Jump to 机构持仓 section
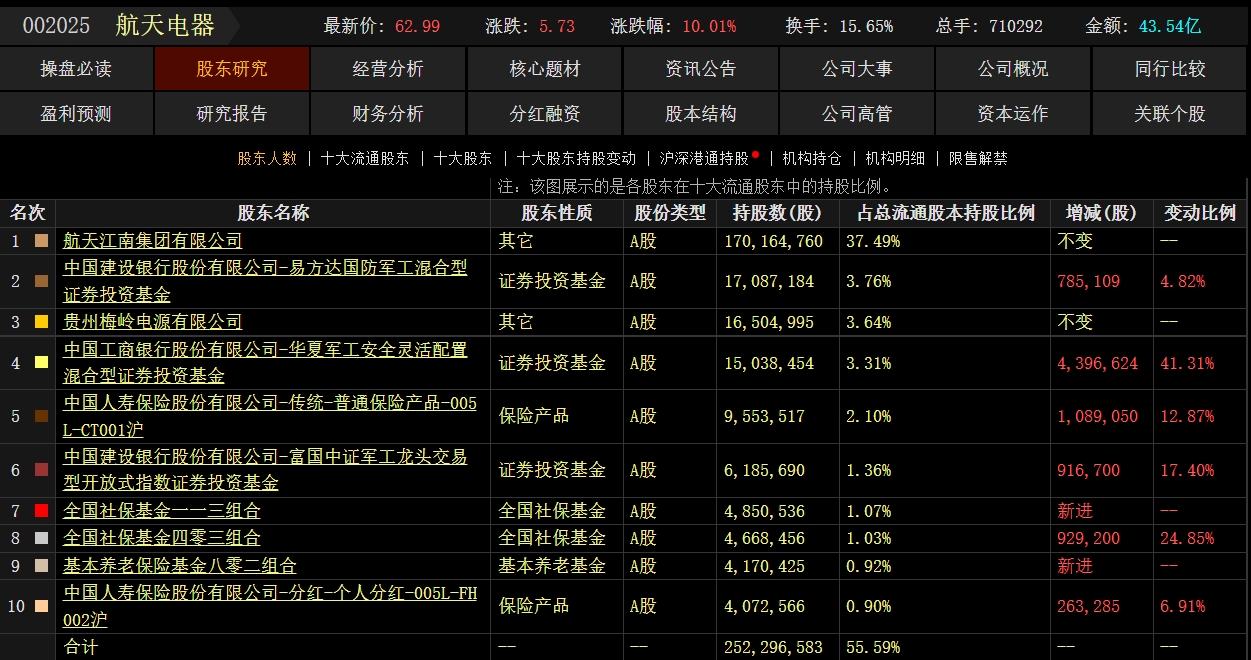1251x660 pixels. click(x=812, y=158)
